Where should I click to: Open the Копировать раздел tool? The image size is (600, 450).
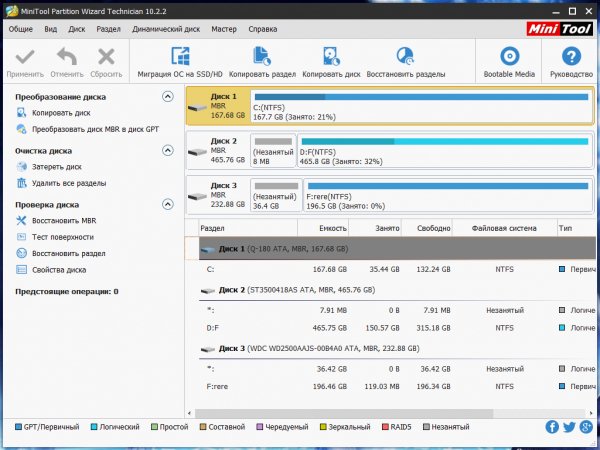[262, 62]
